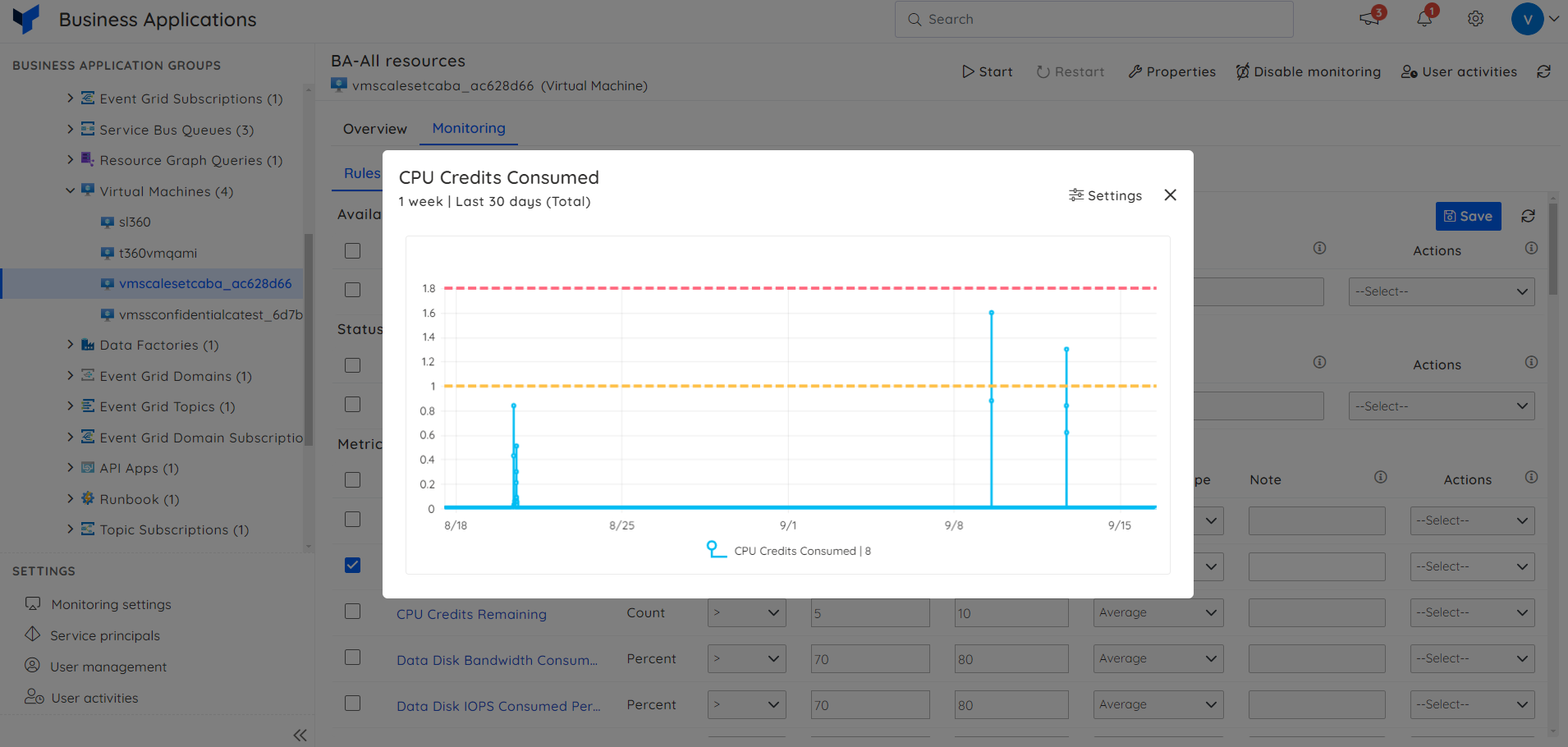
Task: Collapse Virtual Machines (4) group
Action: tap(70, 190)
